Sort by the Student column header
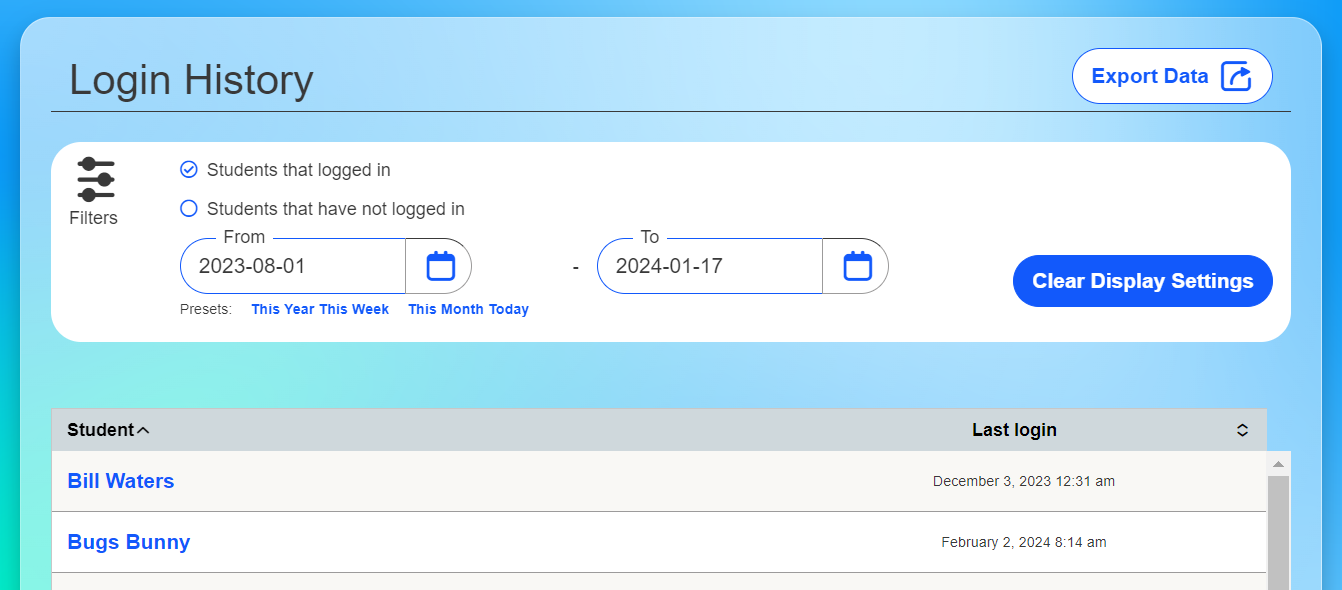This screenshot has height=590, width=1342. pyautogui.click(x=108, y=430)
